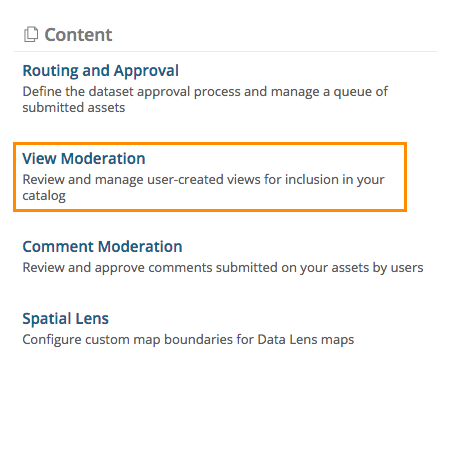Select the orange highlighted View Moderation box

(210, 177)
